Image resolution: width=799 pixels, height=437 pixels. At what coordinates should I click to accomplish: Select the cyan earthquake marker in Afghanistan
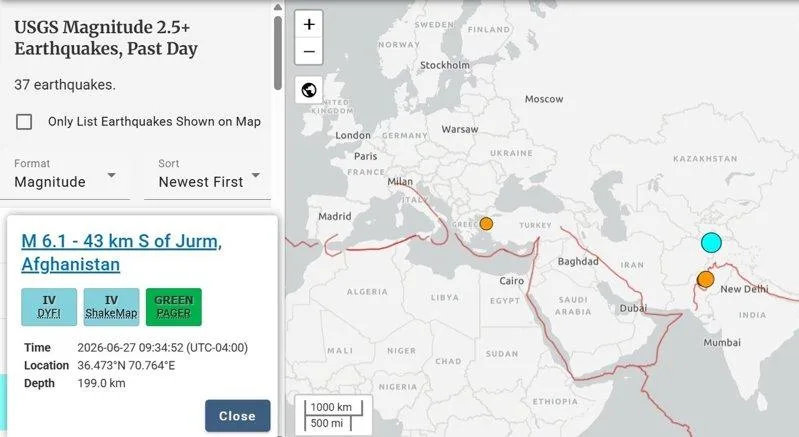pos(711,242)
